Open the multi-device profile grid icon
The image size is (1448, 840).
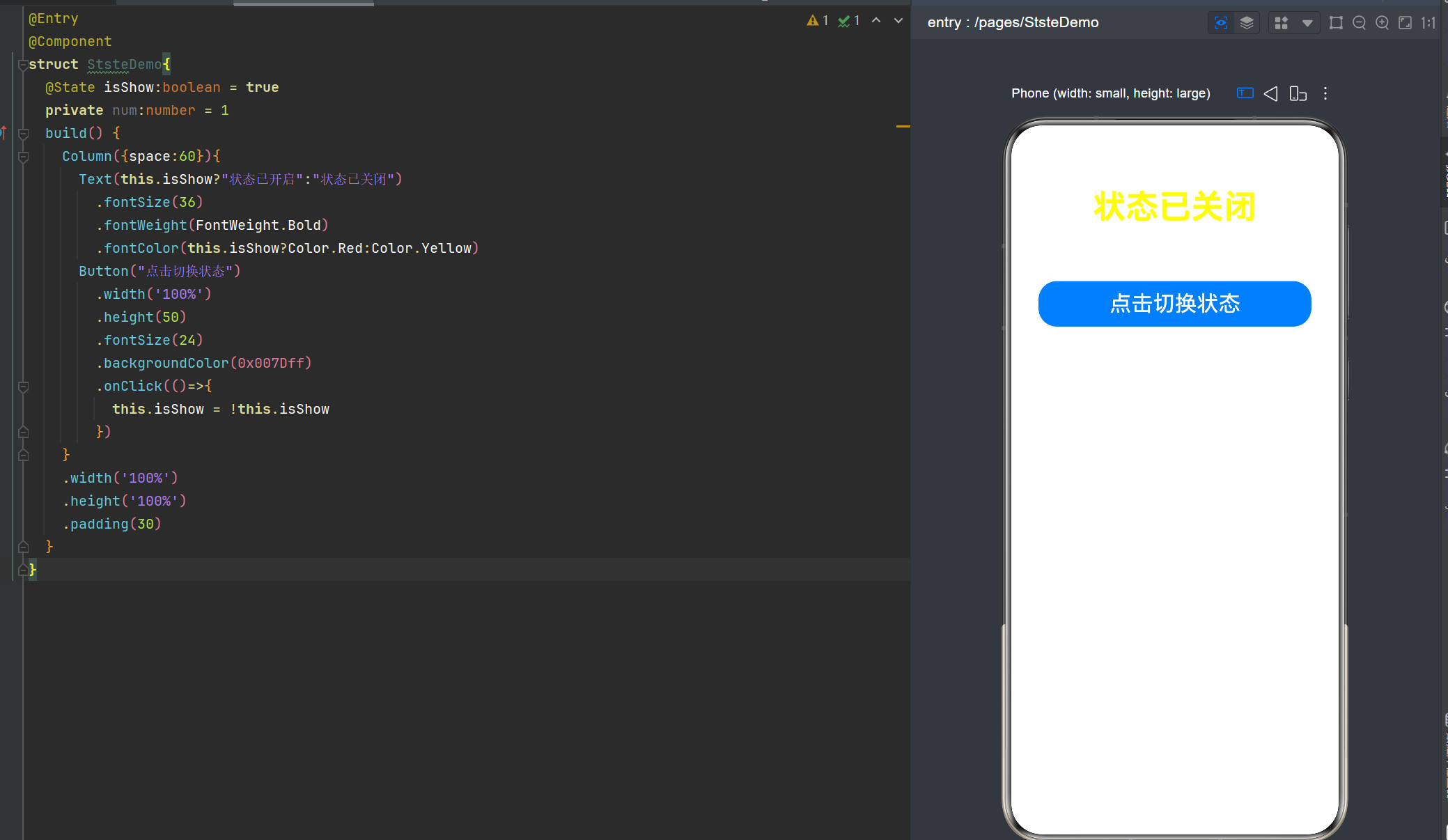click(x=1281, y=23)
